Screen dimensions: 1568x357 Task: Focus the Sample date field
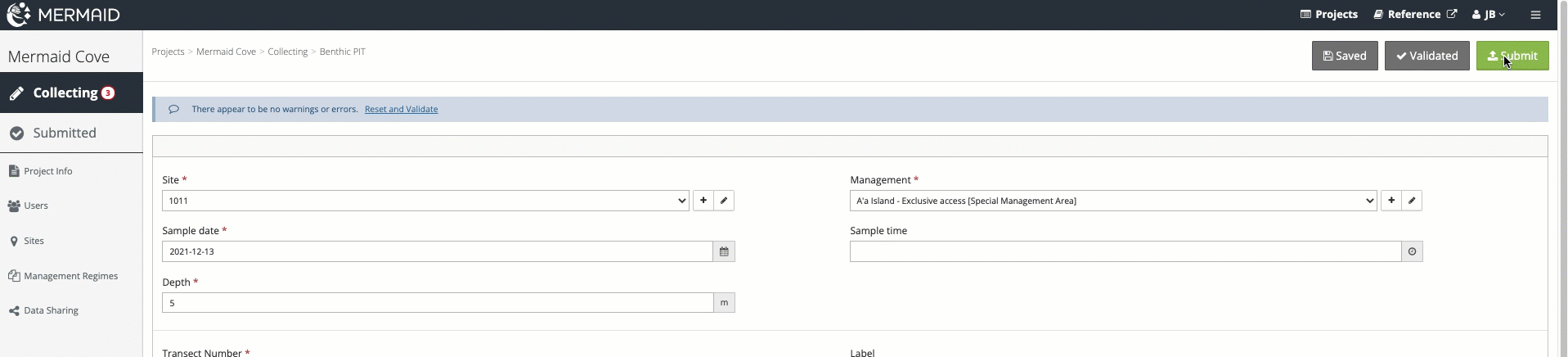[438, 251]
